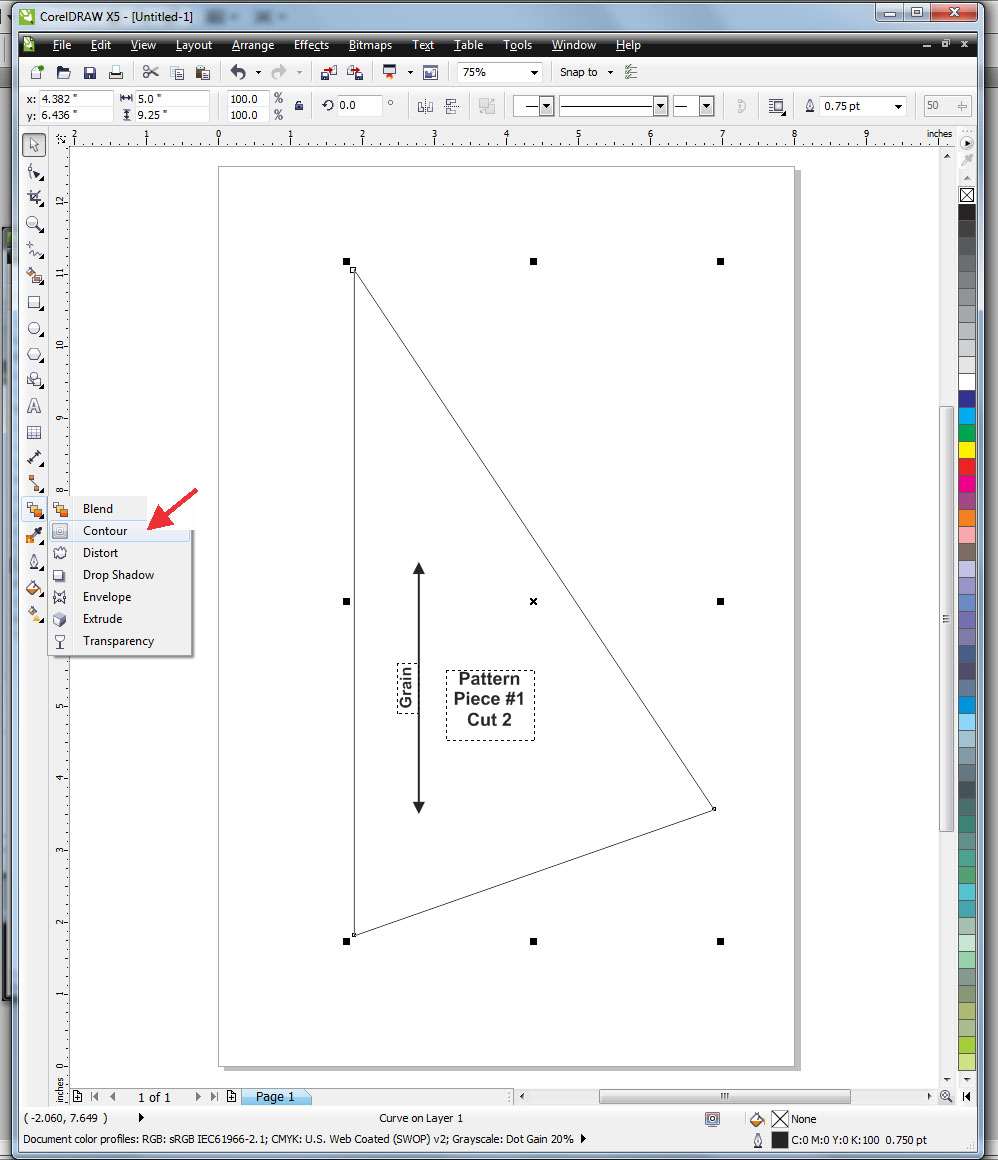Select the Polygon tool
This screenshot has width=998, height=1160.
tap(34, 354)
